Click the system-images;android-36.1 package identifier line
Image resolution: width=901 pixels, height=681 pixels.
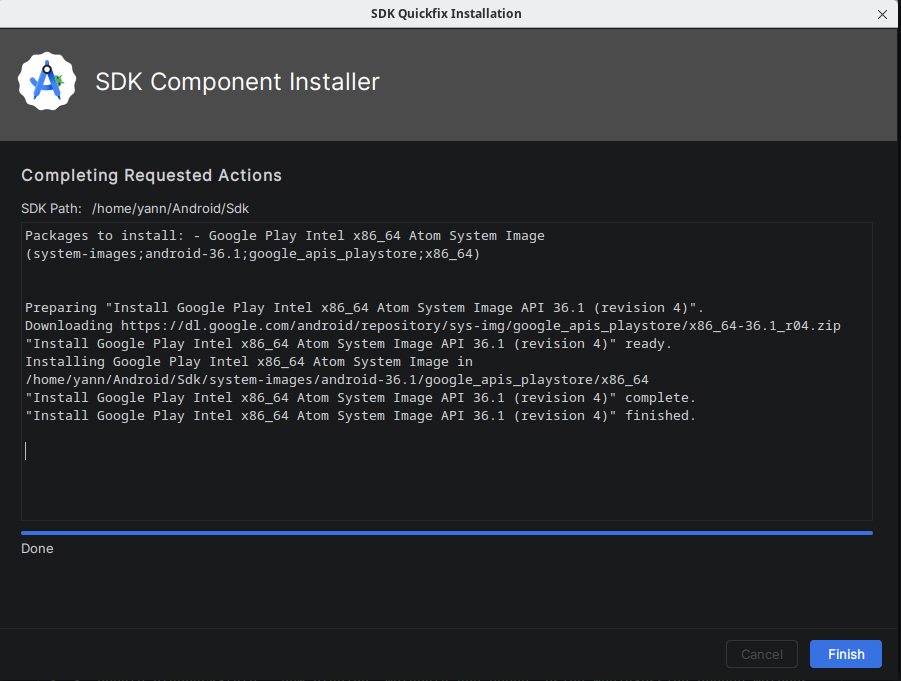point(252,253)
